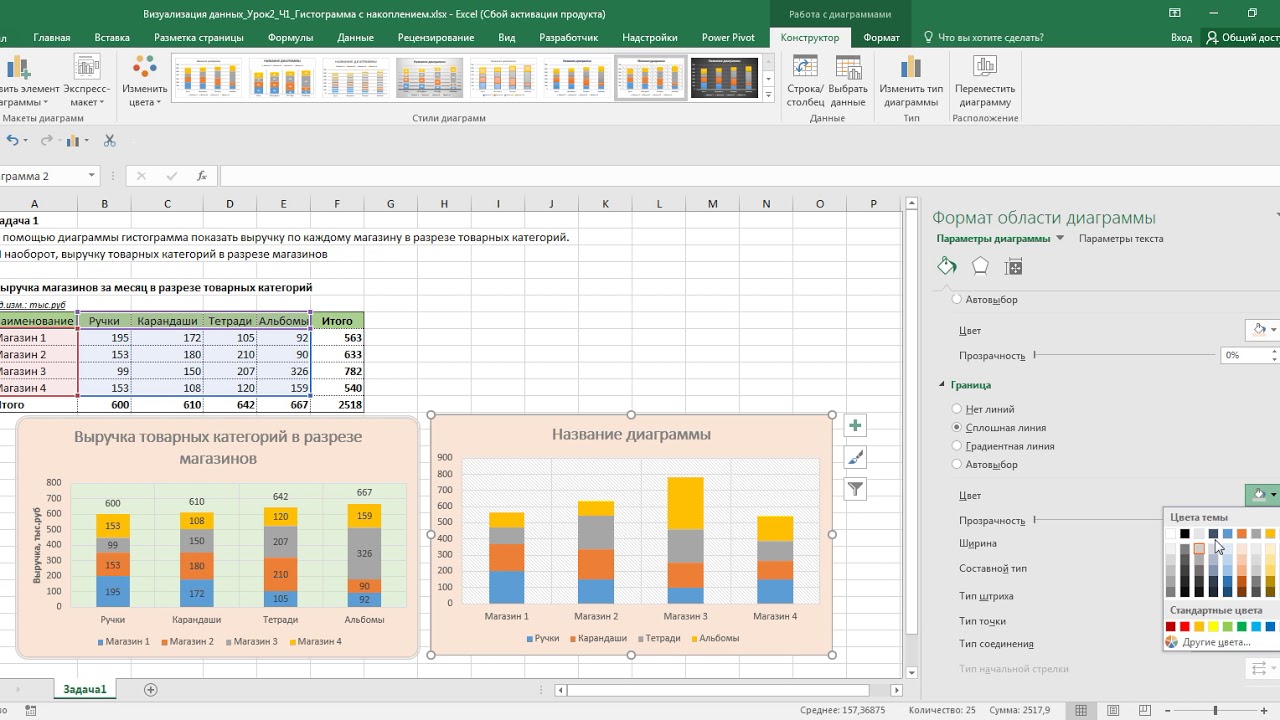Open Chart Styles brush button beside chart
1280x720 pixels.
coord(855,458)
